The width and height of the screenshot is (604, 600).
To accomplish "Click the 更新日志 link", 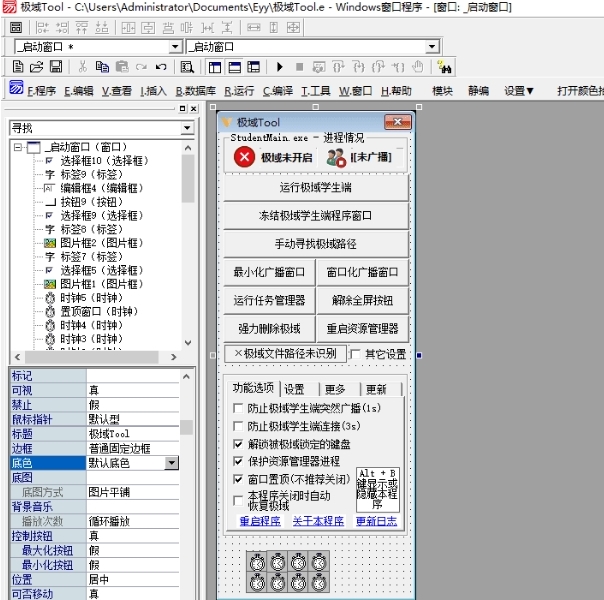I will tap(376, 521).
